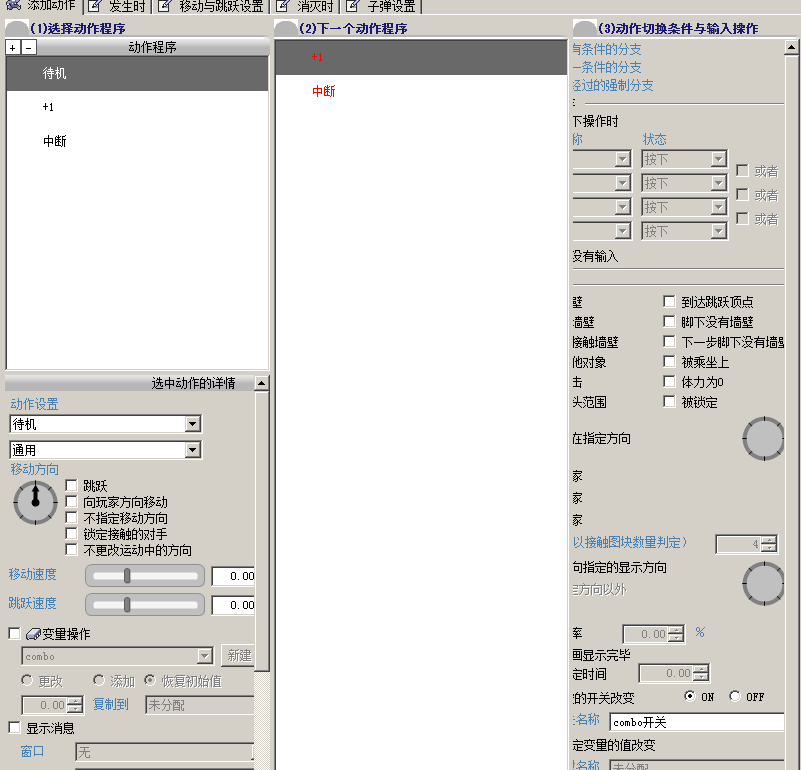Viewport: 801px width, 770px height.
Task: Select the 恢复初始值 radio button
Action: (150, 680)
